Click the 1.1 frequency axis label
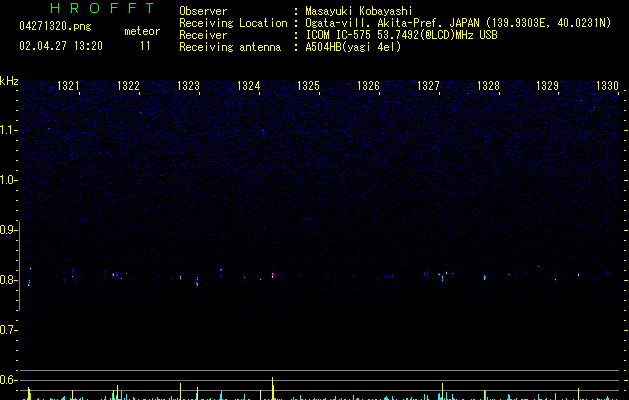 coord(8,130)
